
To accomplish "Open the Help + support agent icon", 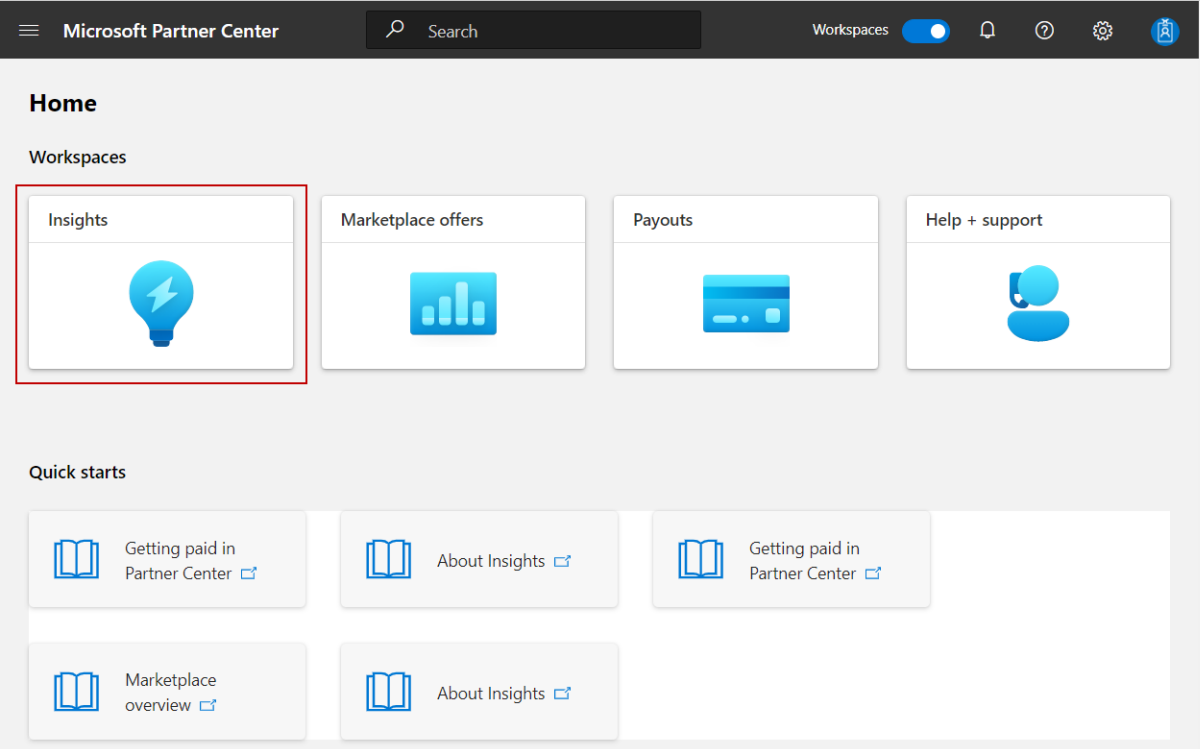I will point(1037,302).
